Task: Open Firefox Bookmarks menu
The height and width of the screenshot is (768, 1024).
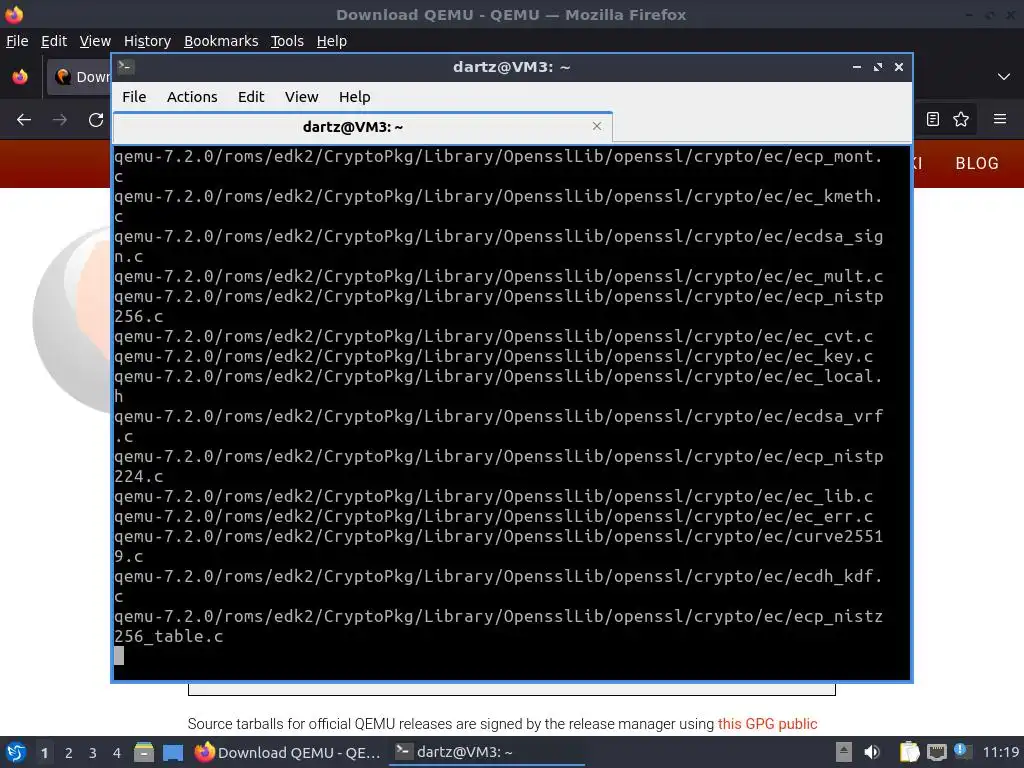Action: coord(221,41)
